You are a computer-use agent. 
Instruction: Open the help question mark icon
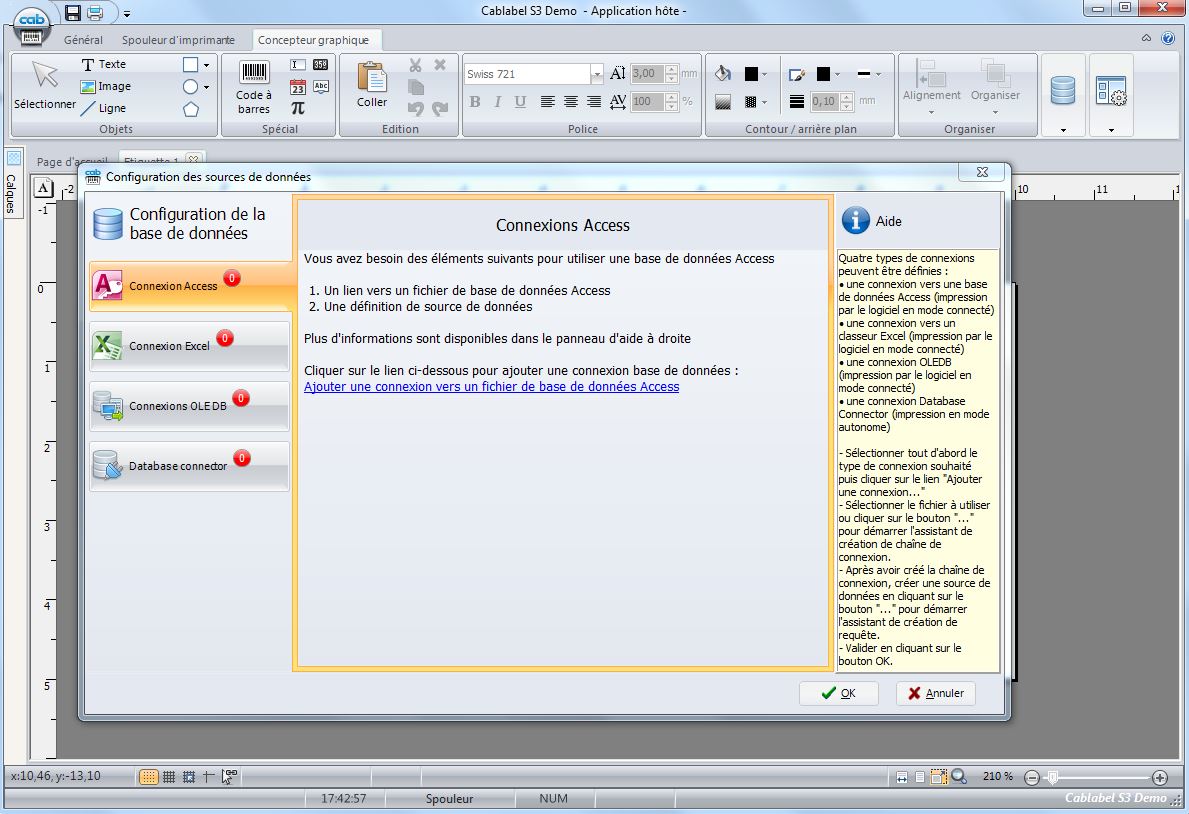(1168, 38)
